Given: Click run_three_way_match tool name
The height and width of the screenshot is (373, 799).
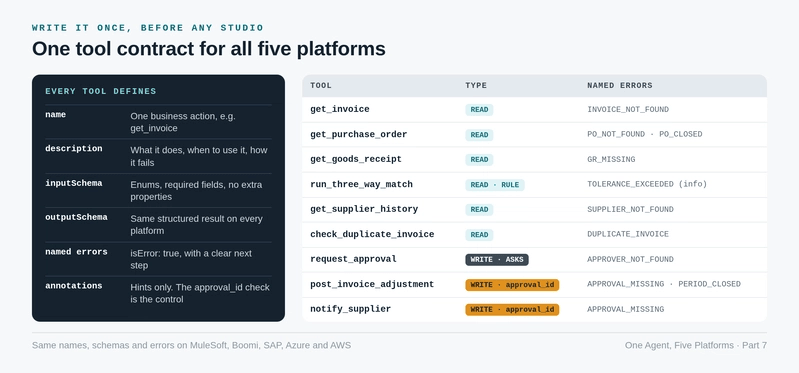Looking at the screenshot, I should pyautogui.click(x=361, y=184).
